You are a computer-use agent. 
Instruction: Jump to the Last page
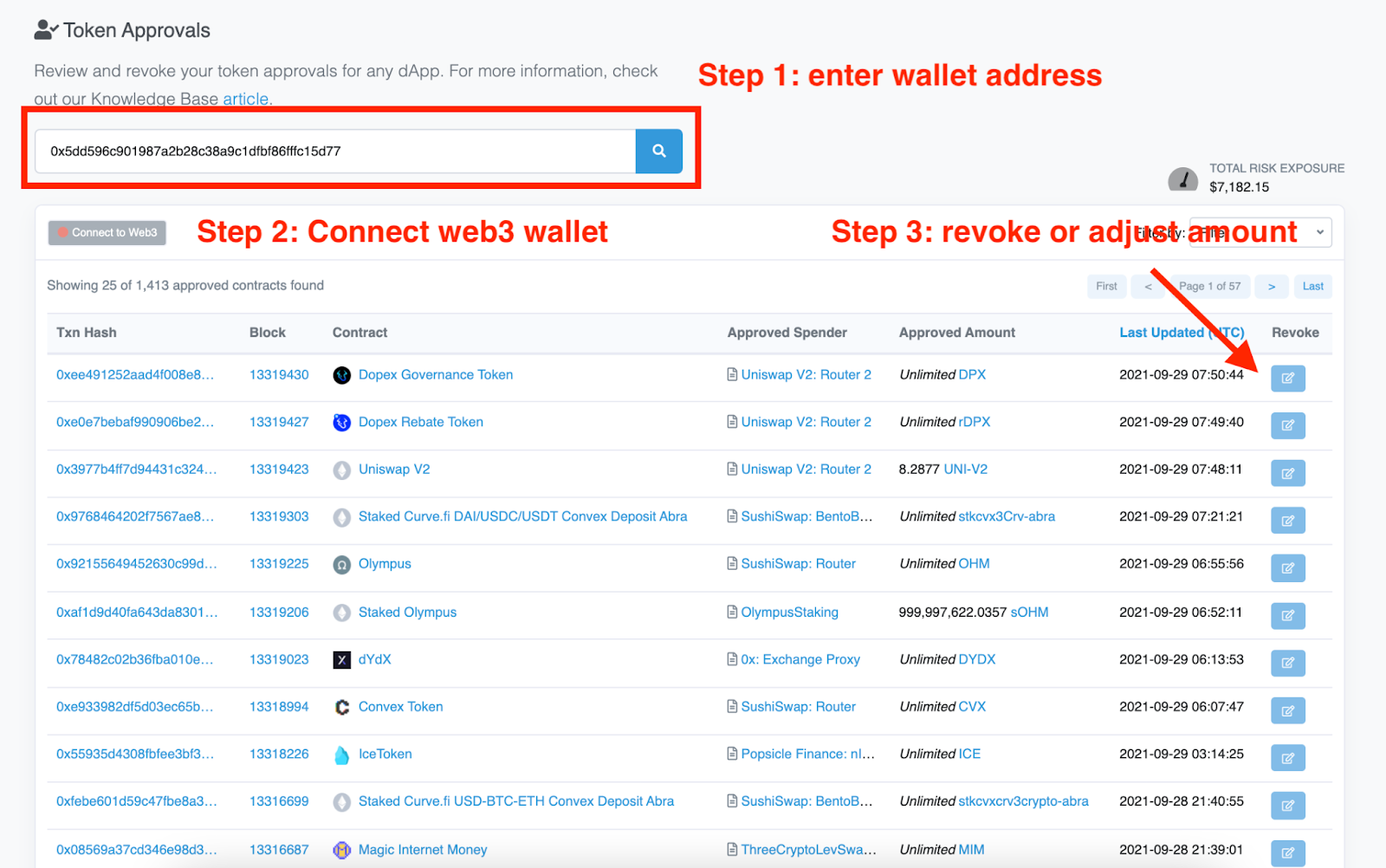(x=1313, y=287)
